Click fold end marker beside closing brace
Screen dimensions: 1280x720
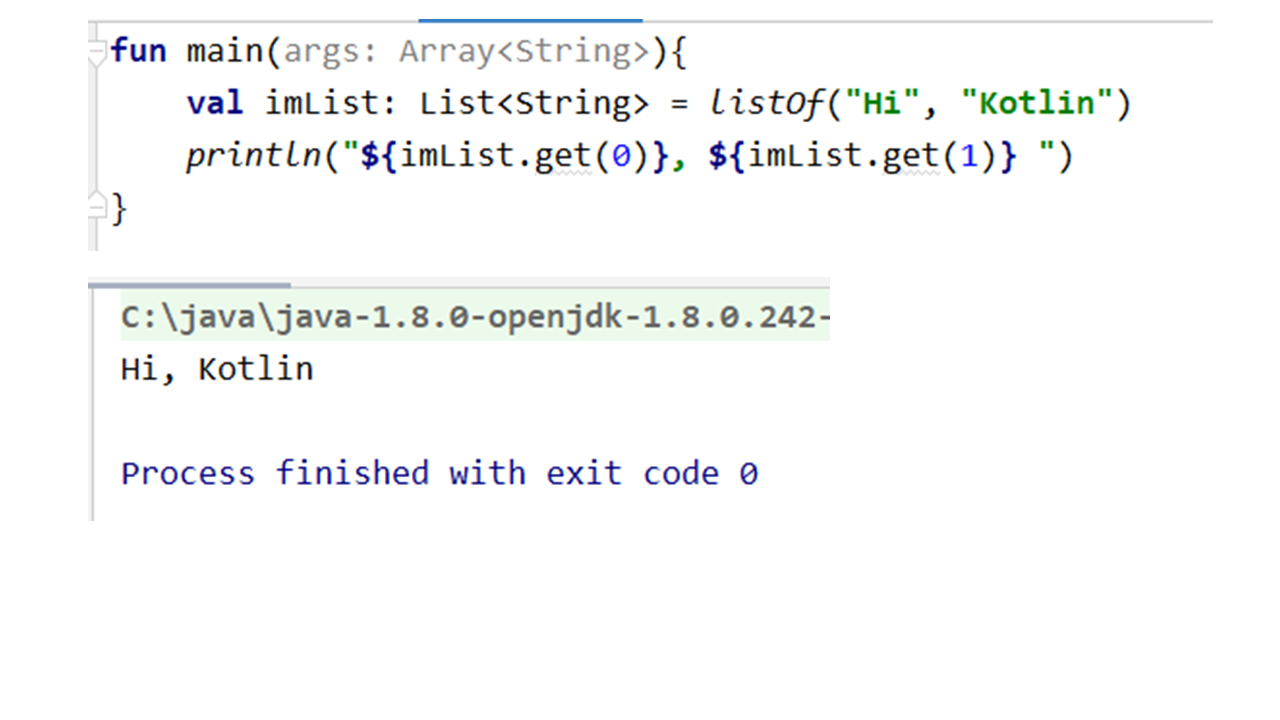(x=97, y=207)
